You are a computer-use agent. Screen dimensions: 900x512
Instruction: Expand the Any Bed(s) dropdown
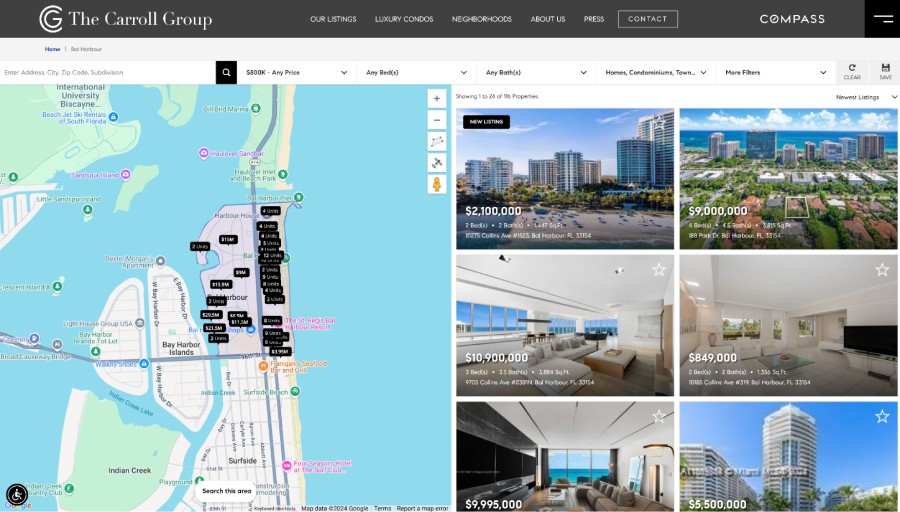[416, 72]
